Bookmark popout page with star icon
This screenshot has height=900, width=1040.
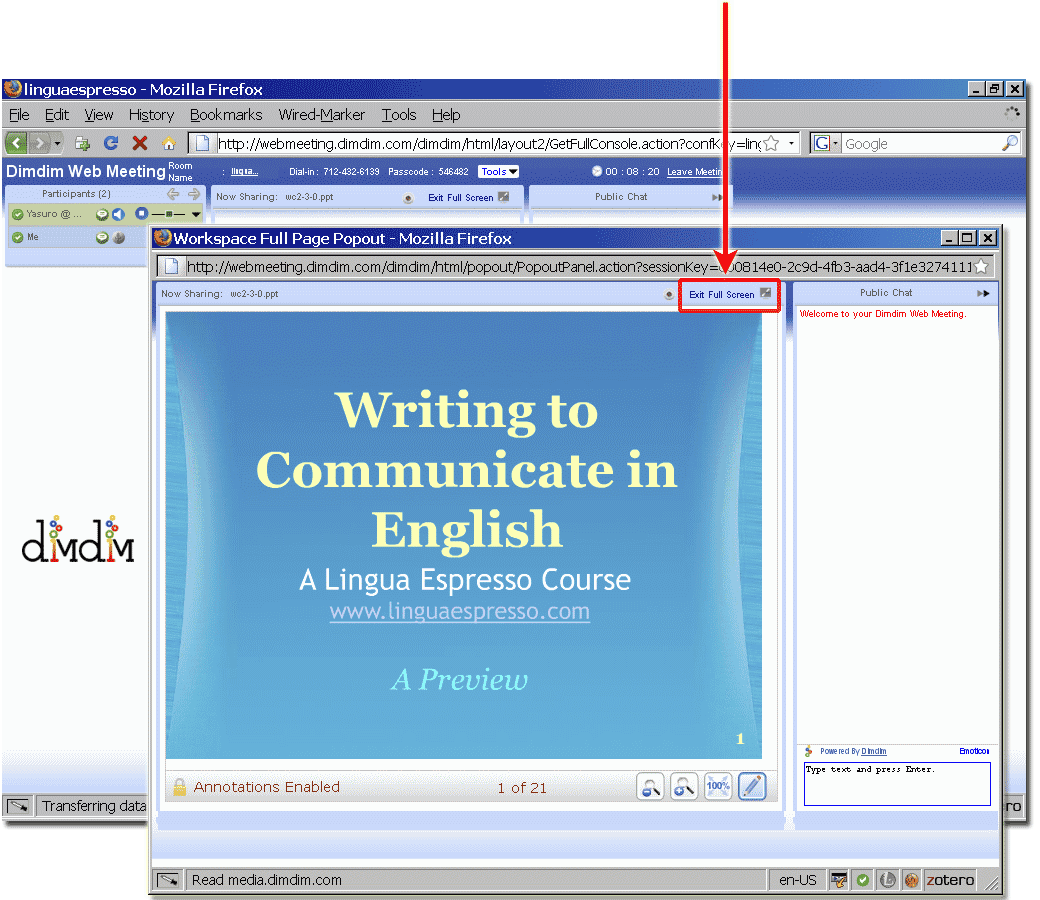click(x=981, y=267)
